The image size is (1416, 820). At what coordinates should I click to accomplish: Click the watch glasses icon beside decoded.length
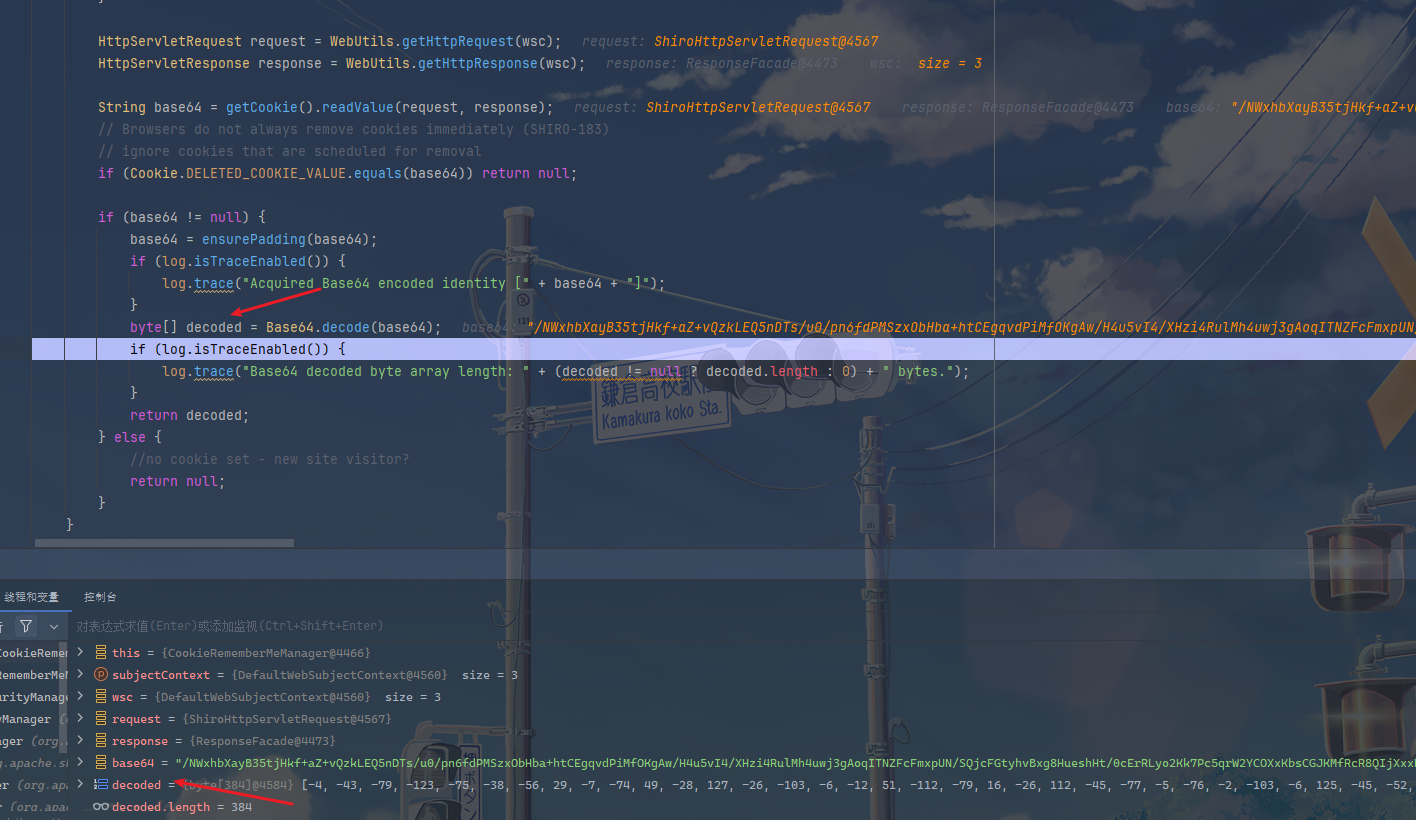(101, 807)
